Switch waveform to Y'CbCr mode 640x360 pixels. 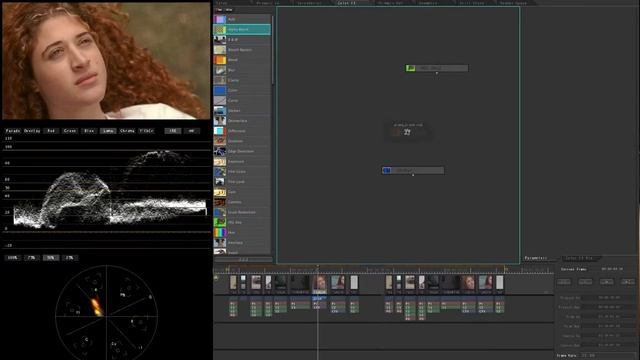point(147,131)
